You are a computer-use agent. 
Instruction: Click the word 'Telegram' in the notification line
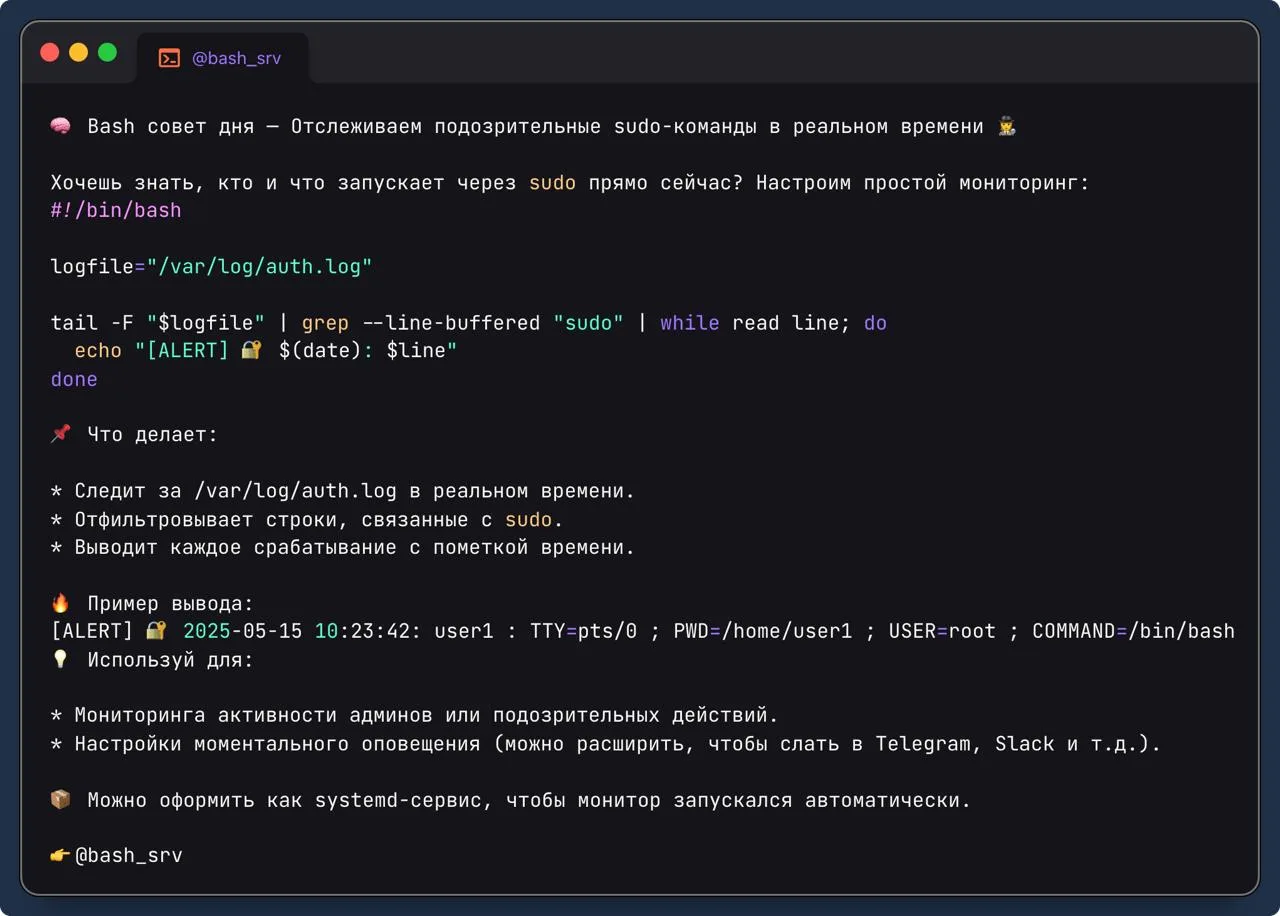click(923, 744)
